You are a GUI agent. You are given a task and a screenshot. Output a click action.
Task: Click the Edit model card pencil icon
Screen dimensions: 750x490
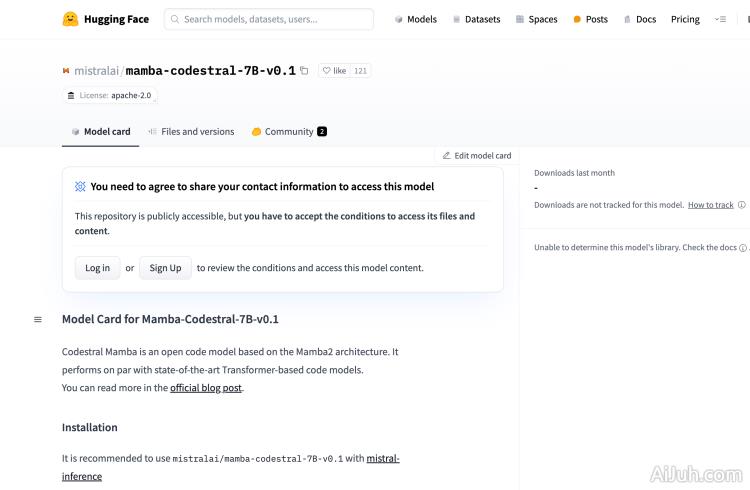click(447, 156)
